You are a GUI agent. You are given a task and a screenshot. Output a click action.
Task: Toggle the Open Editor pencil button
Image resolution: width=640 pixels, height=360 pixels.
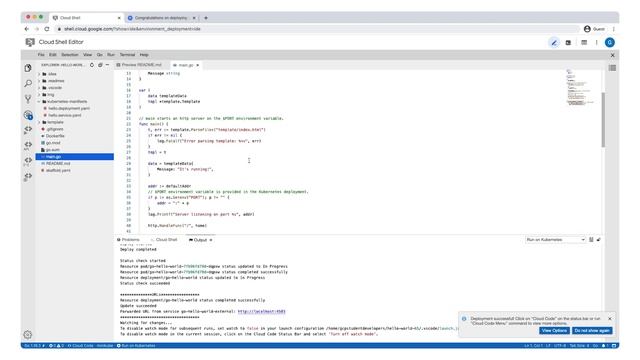pyautogui.click(x=554, y=42)
